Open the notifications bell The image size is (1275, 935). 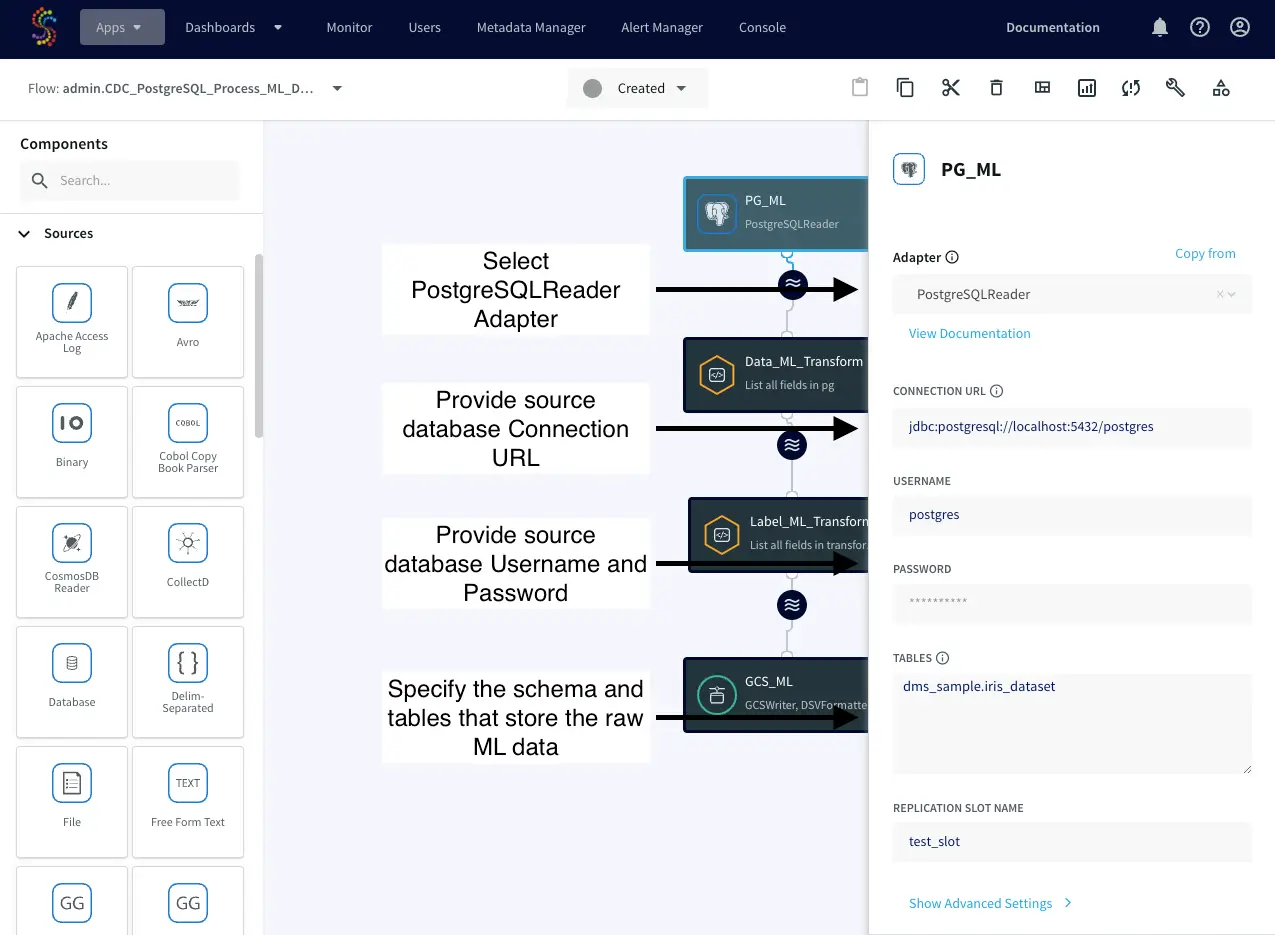(1160, 28)
